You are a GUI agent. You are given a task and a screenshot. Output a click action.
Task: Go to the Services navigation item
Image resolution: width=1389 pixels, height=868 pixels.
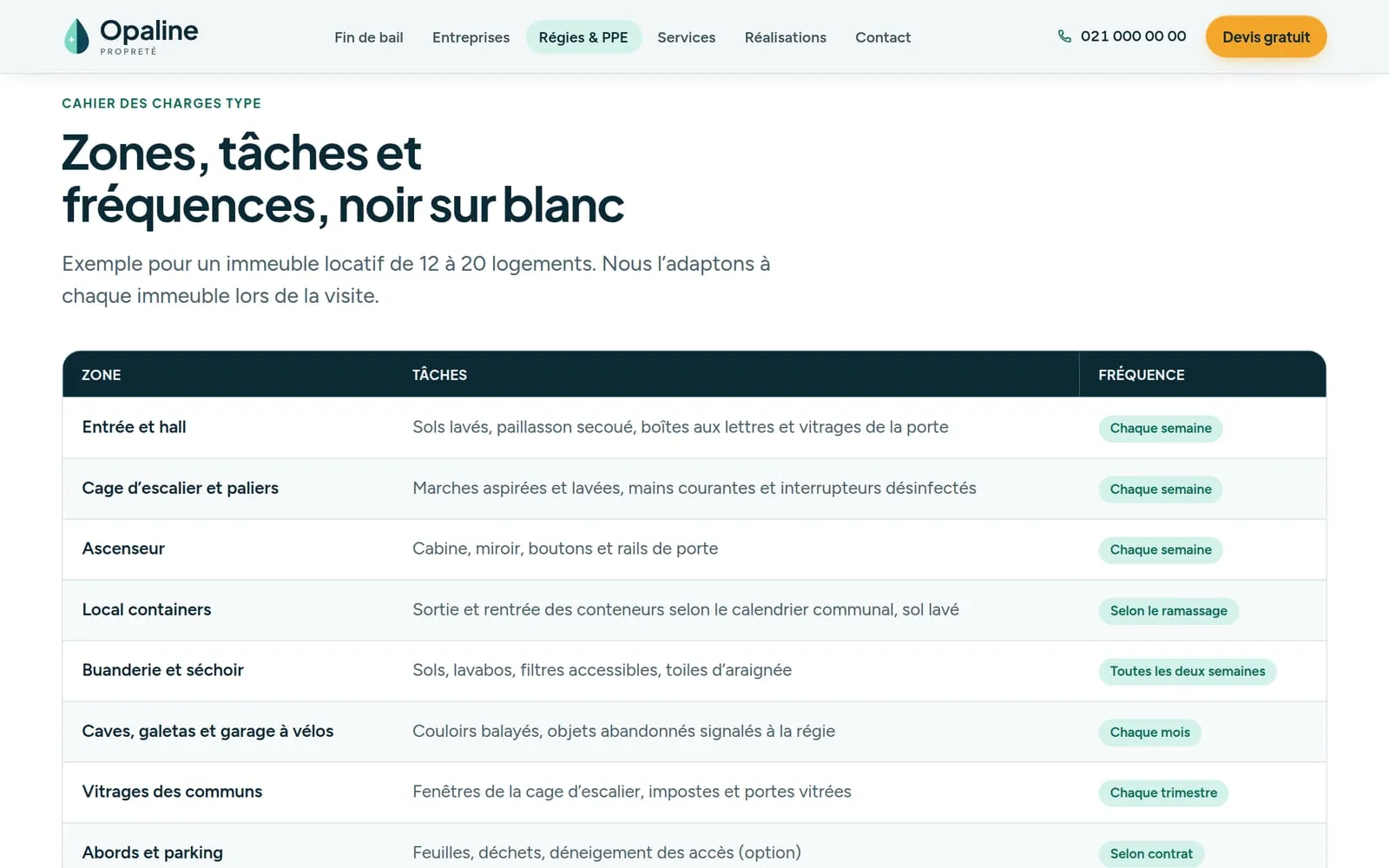pos(686,37)
